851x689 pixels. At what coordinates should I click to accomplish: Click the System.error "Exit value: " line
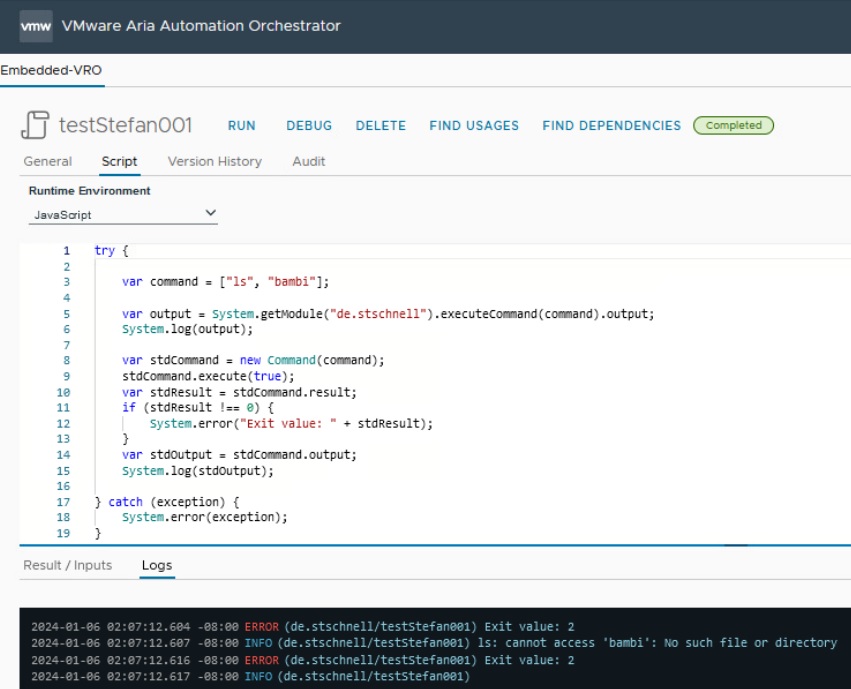(291, 424)
